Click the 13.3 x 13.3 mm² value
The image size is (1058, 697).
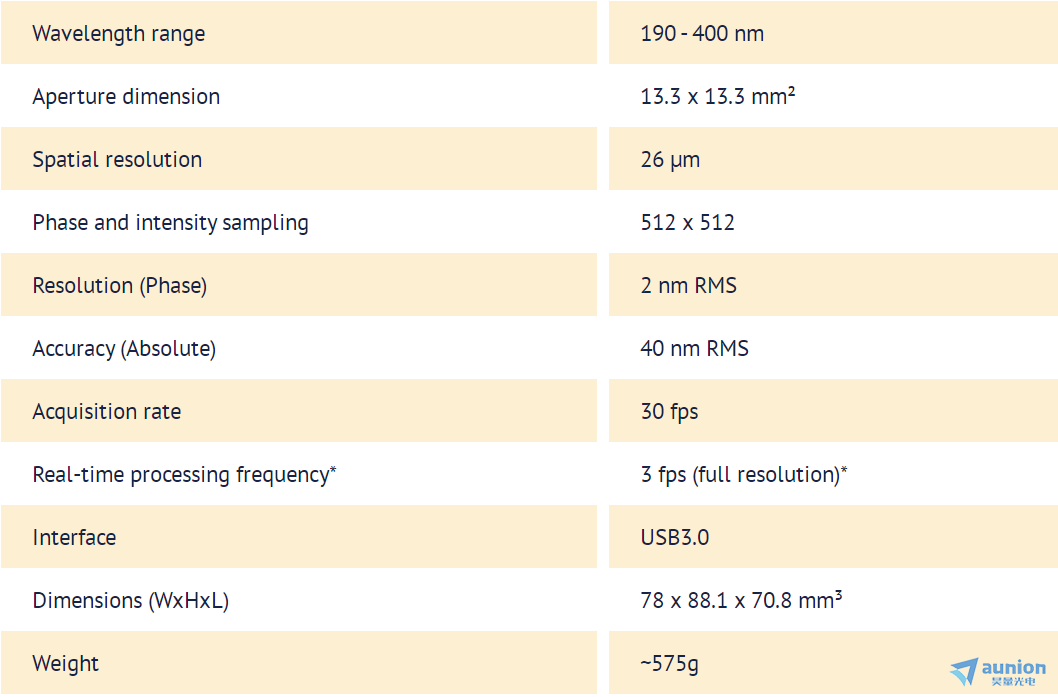[x=718, y=96]
